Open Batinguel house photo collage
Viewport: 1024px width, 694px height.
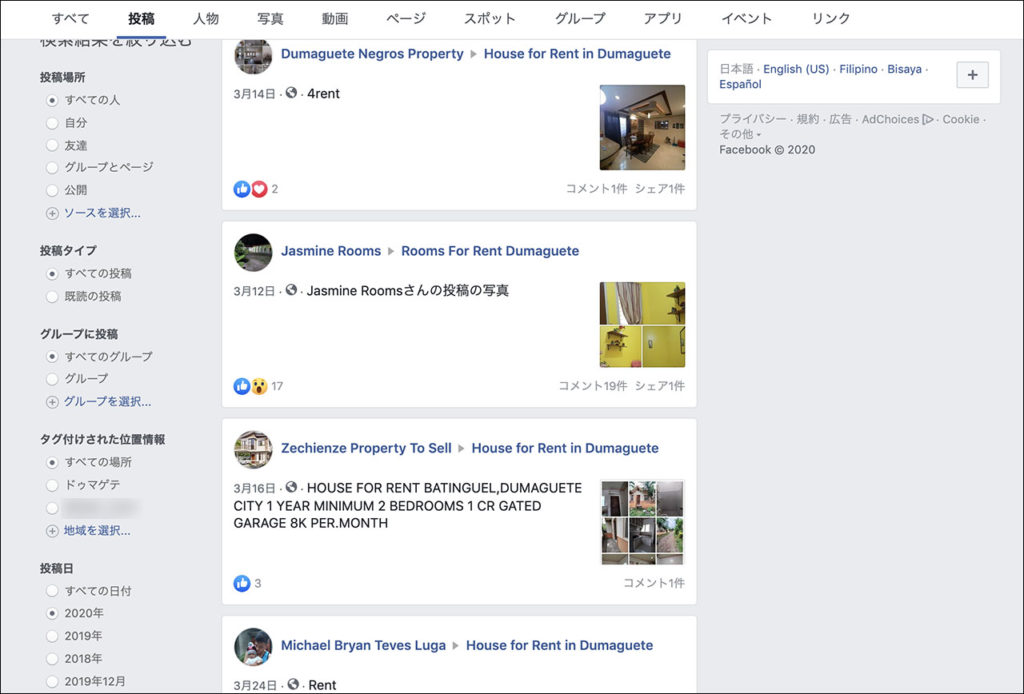coord(643,522)
